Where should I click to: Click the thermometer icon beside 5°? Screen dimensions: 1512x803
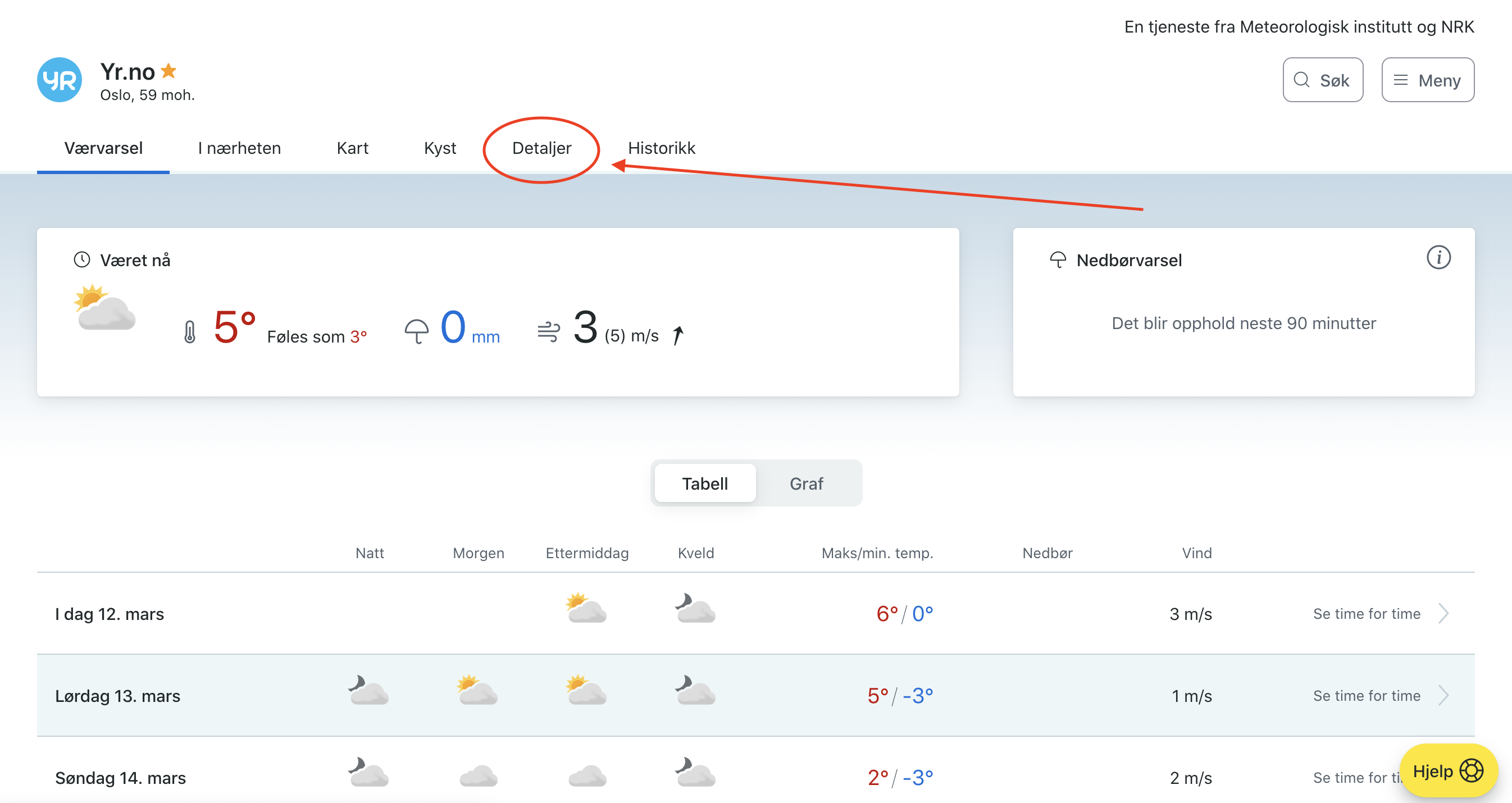pyautogui.click(x=190, y=332)
